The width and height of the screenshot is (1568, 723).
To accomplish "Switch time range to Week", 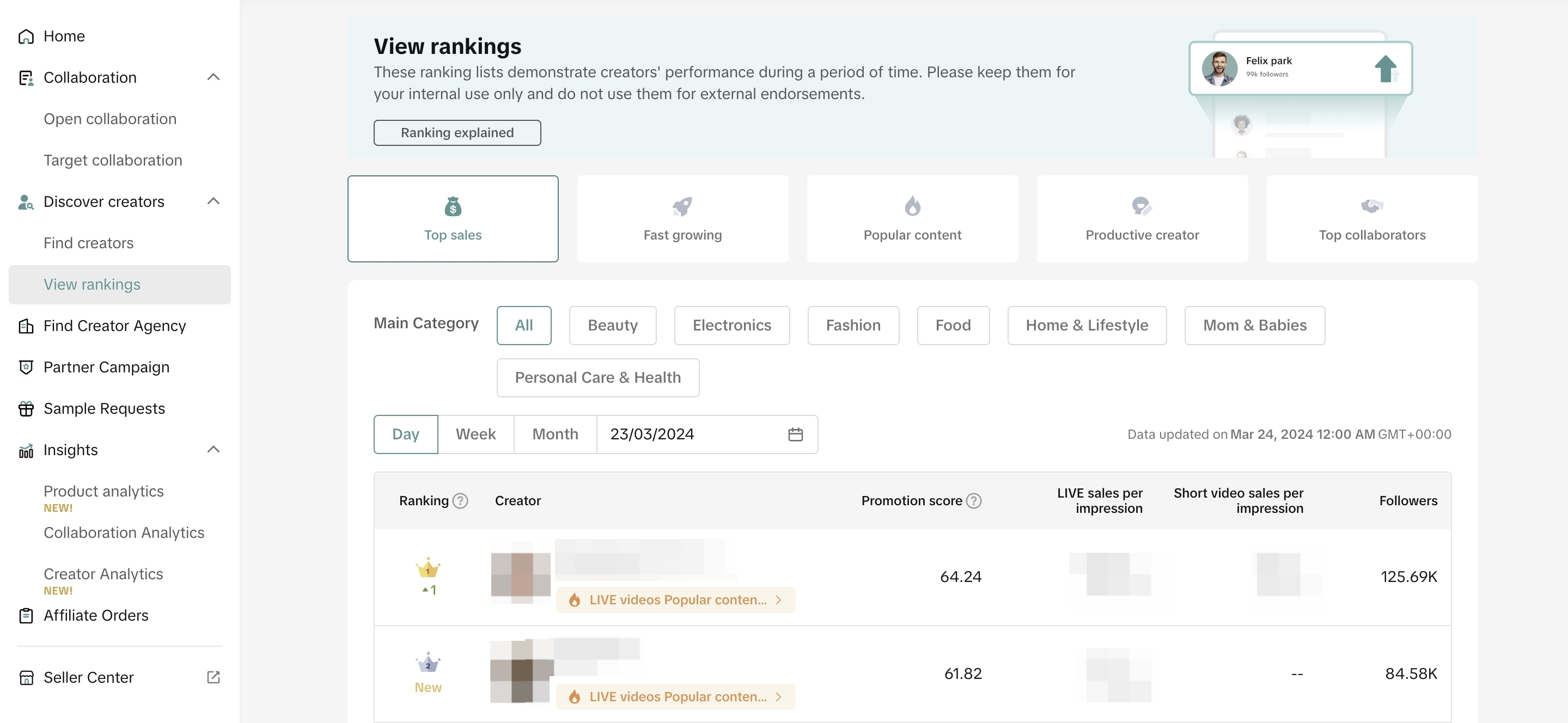I will tap(475, 434).
